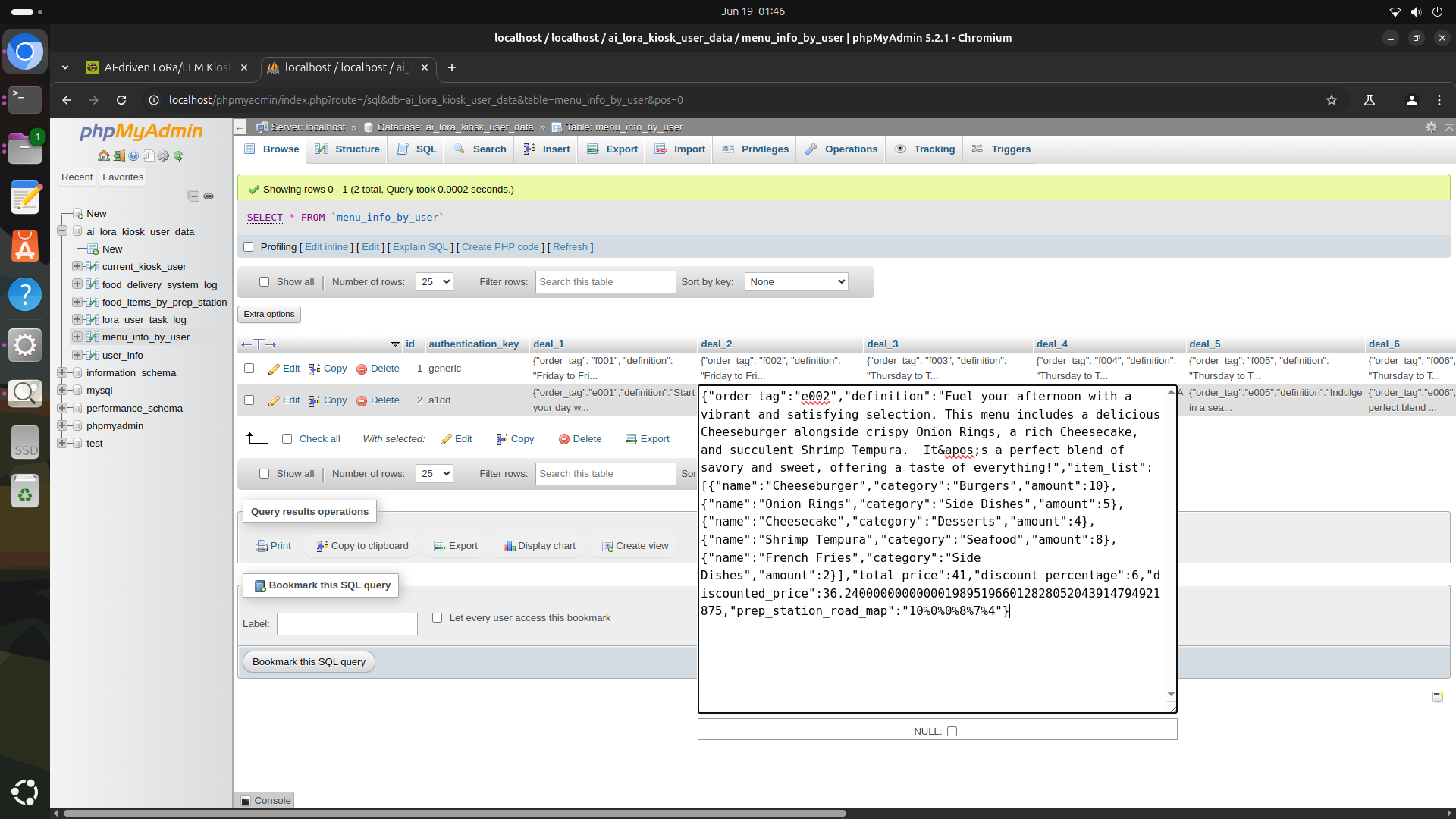1456x819 pixels.
Task: Open the Operations tab
Action: (841, 149)
